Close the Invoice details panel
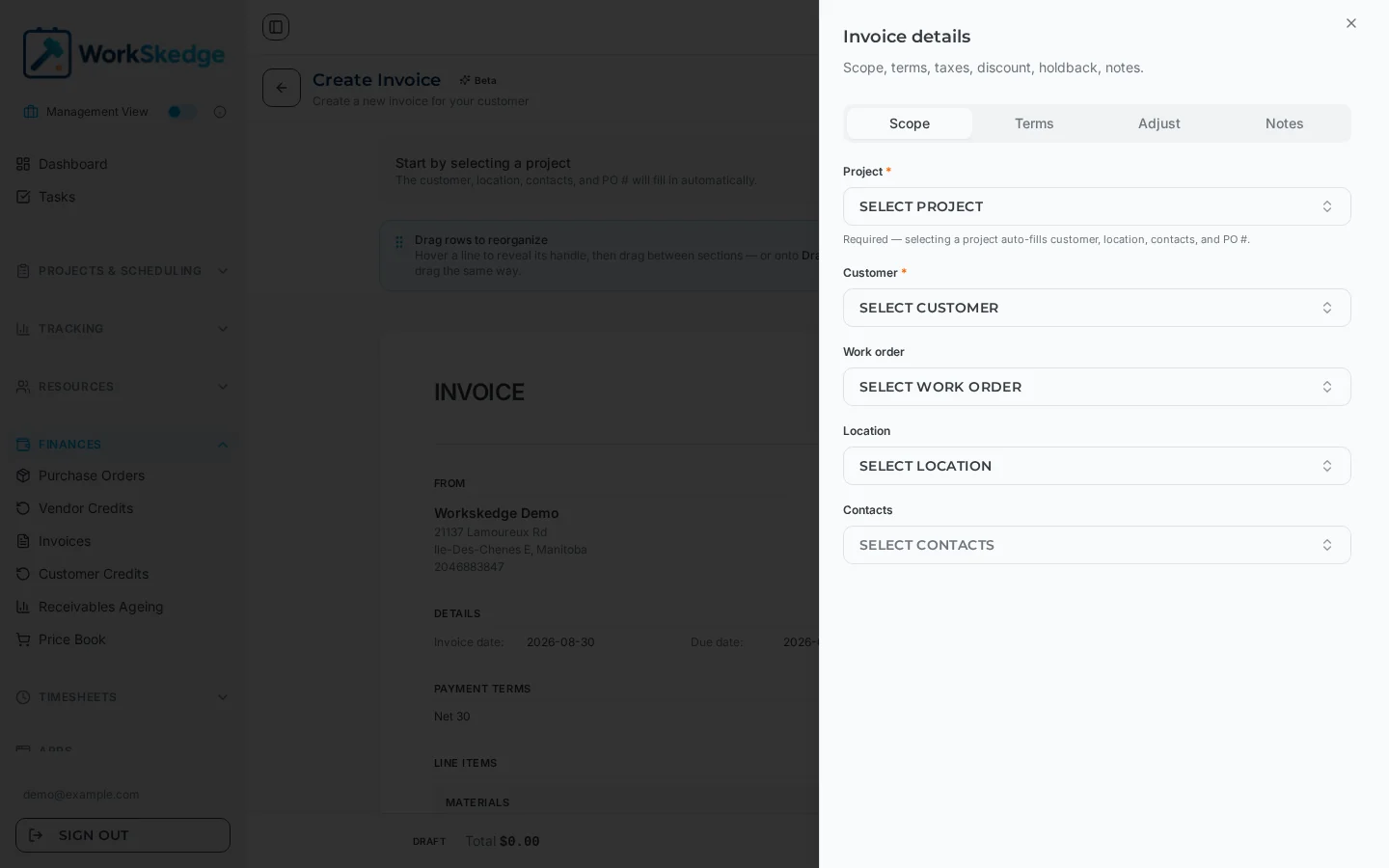The width and height of the screenshot is (1389, 868). [1350, 23]
